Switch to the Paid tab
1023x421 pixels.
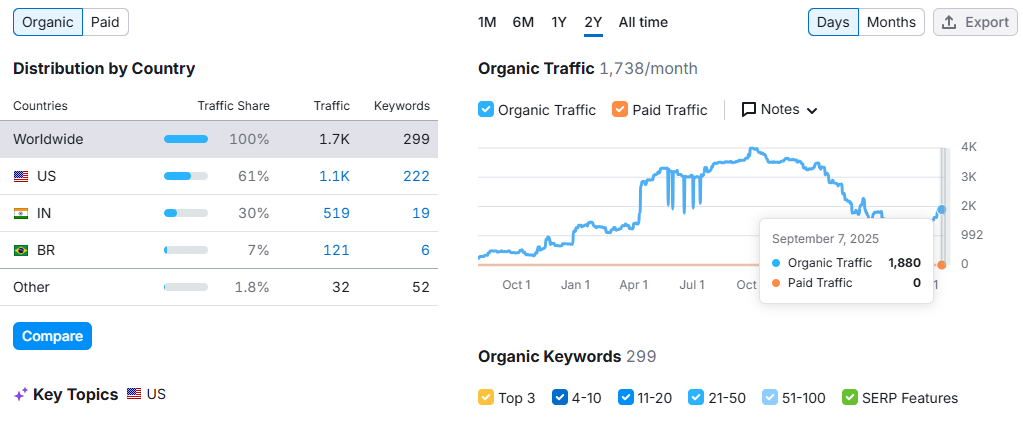pos(105,22)
